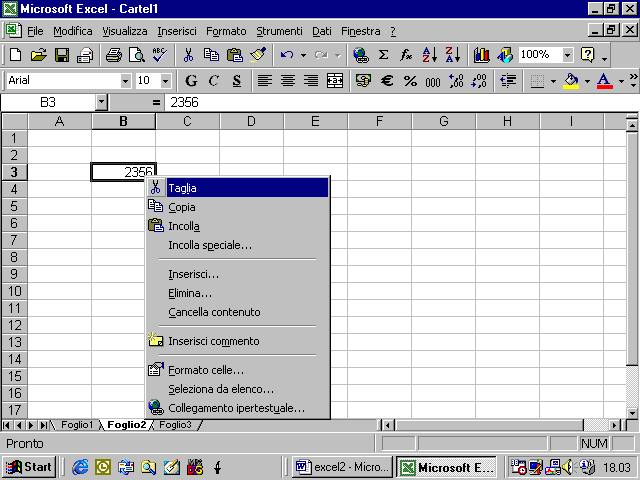
Task: Choose Copia in the context menu
Action: [x=238, y=207]
